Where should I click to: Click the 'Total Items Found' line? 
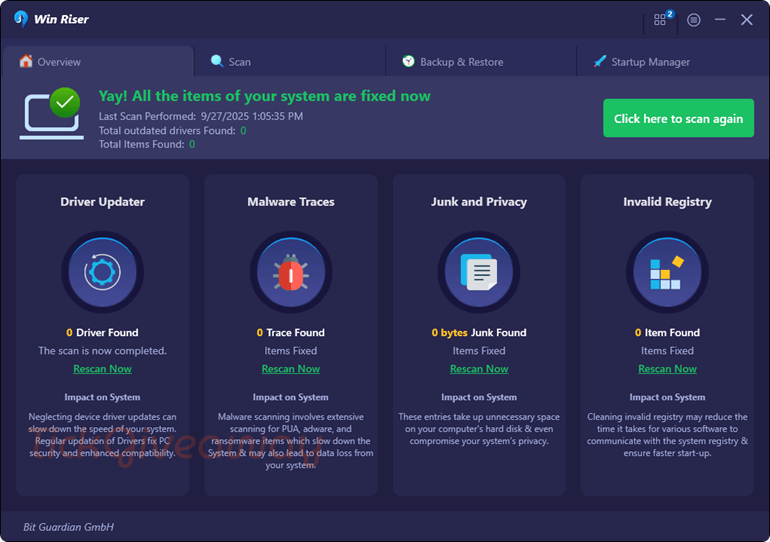(147, 144)
